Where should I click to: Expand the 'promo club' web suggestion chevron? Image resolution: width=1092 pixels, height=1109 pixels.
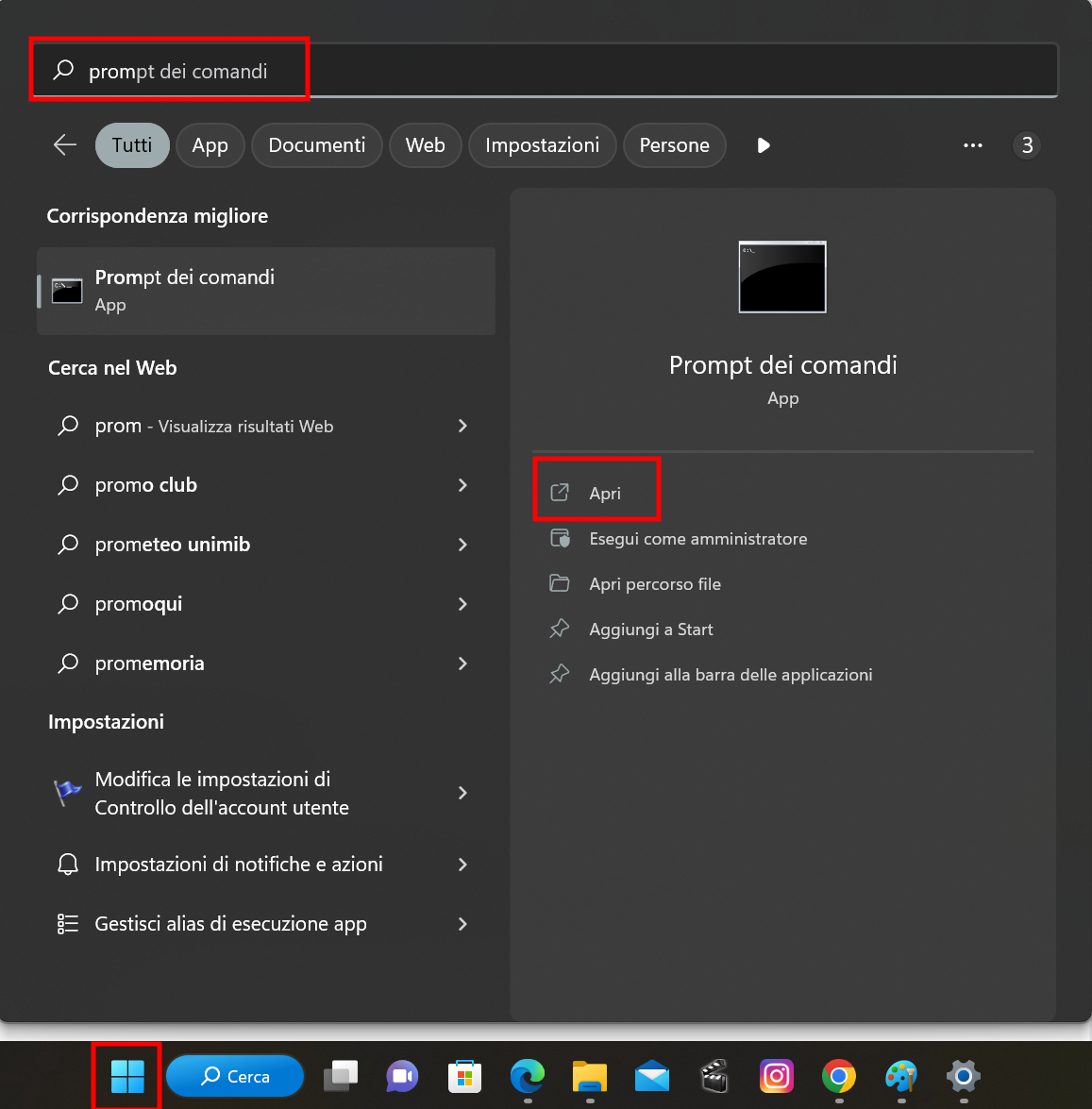[x=462, y=485]
